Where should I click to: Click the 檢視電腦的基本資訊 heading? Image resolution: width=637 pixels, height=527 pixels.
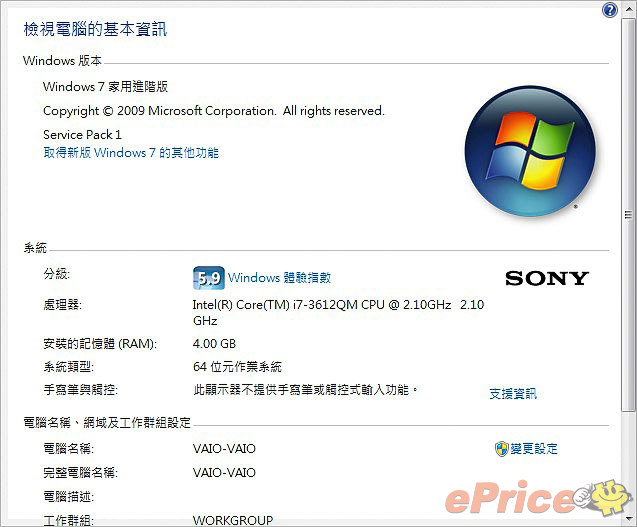95,29
